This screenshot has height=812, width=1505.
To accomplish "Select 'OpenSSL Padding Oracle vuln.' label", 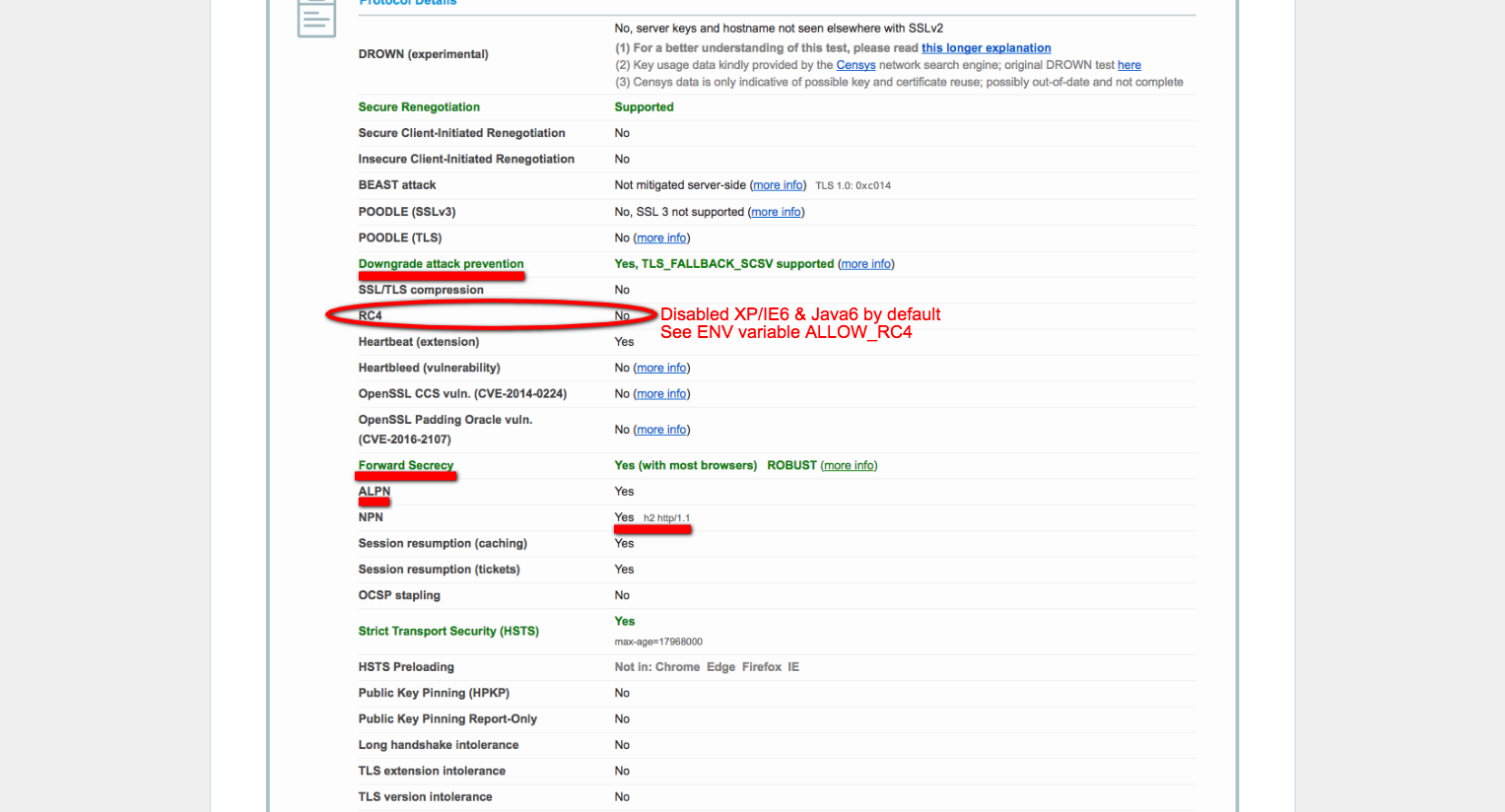I will (x=445, y=420).
